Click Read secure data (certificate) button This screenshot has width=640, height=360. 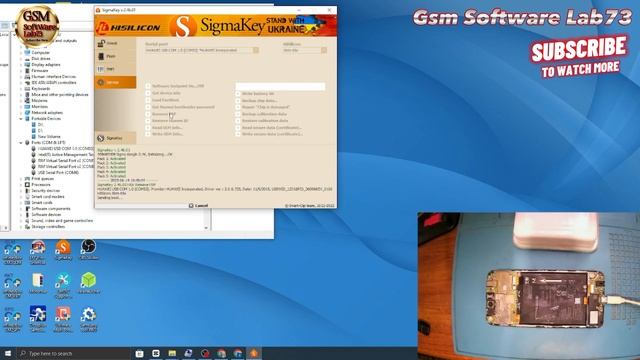tap(268, 128)
